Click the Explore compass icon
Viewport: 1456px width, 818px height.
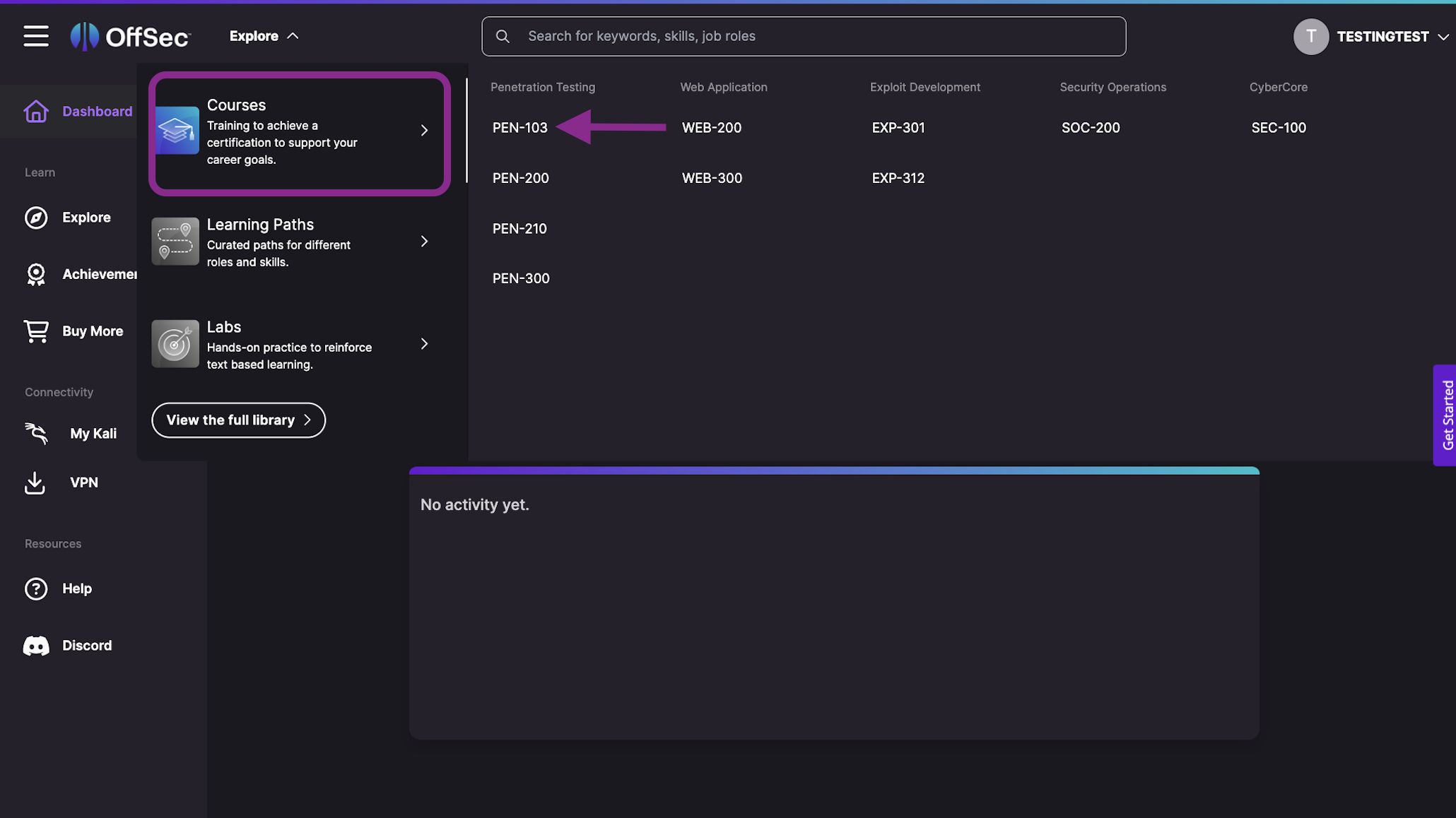click(x=36, y=218)
